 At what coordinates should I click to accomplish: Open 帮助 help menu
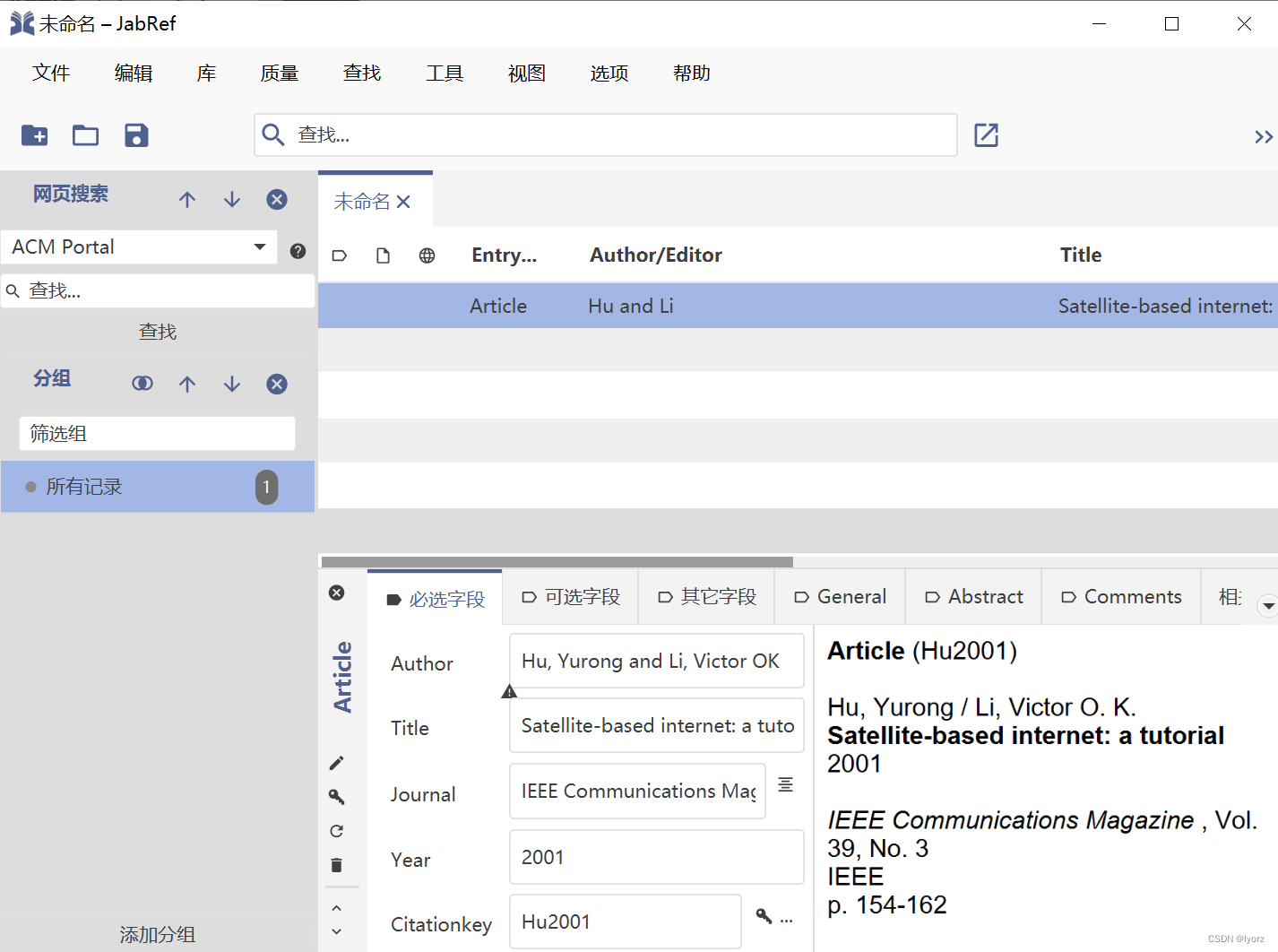[692, 73]
